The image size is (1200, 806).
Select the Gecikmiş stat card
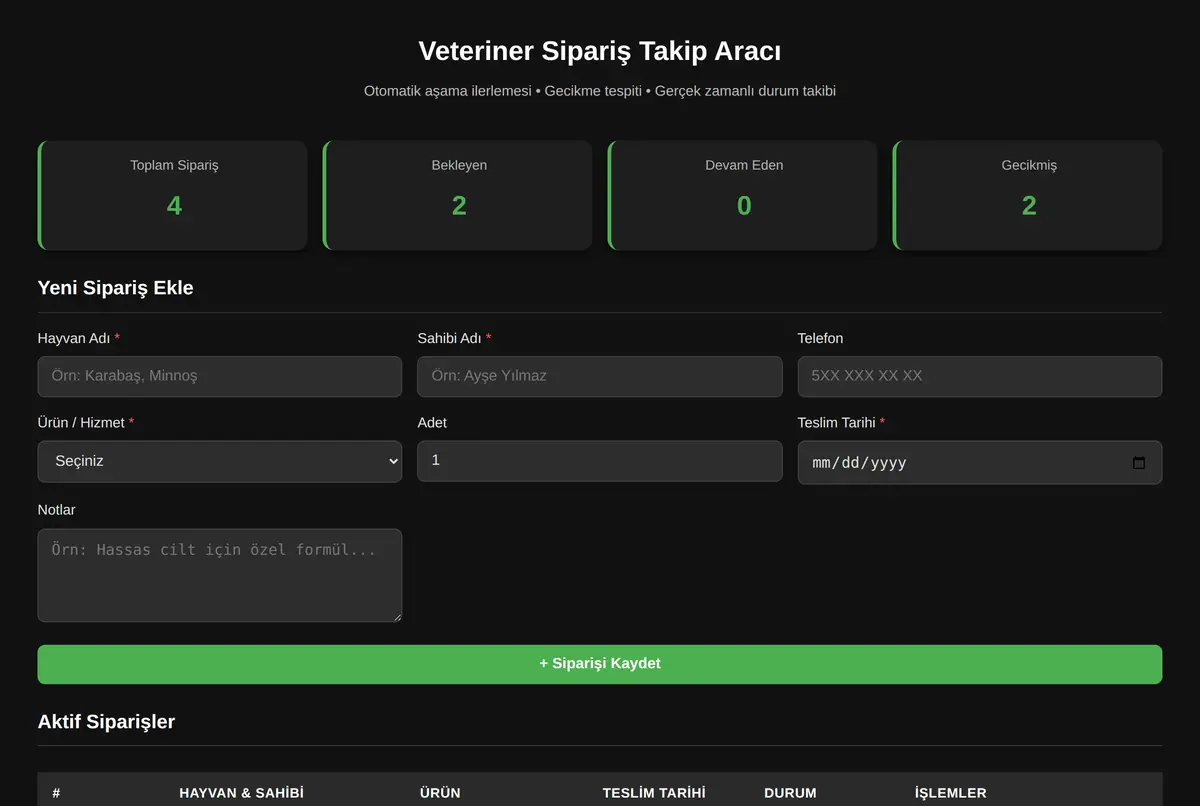1028,195
